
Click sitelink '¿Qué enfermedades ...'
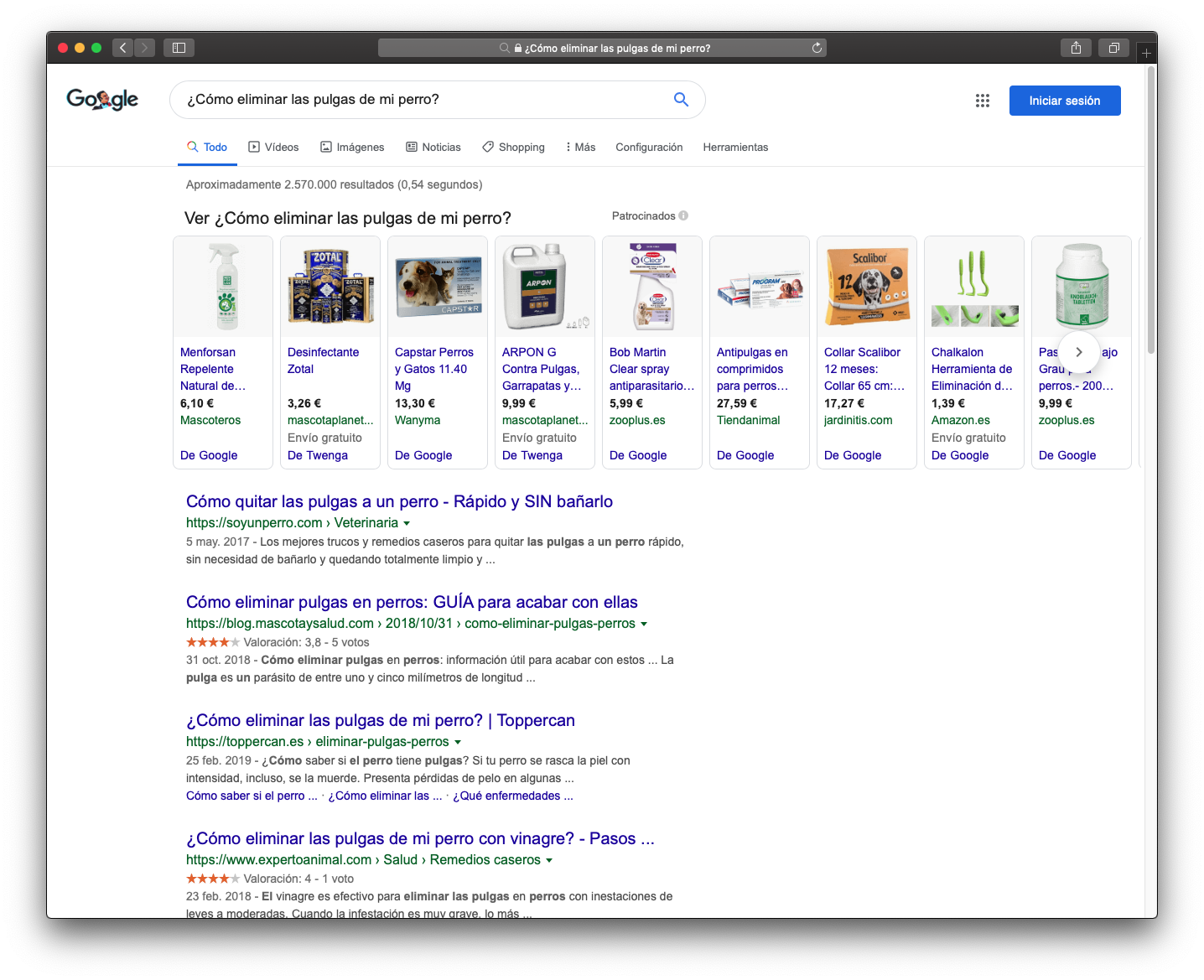(513, 796)
